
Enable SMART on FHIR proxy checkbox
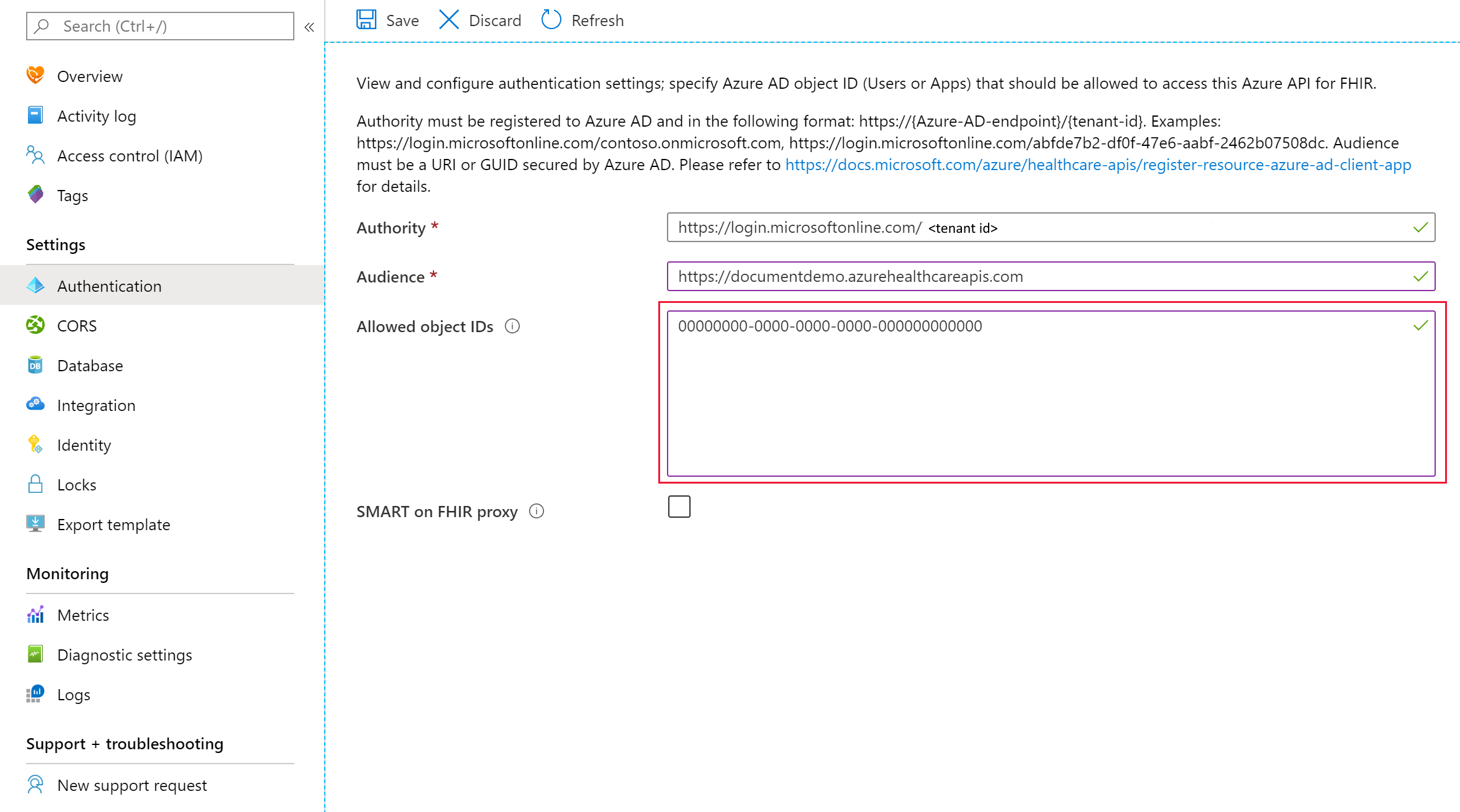[679, 507]
